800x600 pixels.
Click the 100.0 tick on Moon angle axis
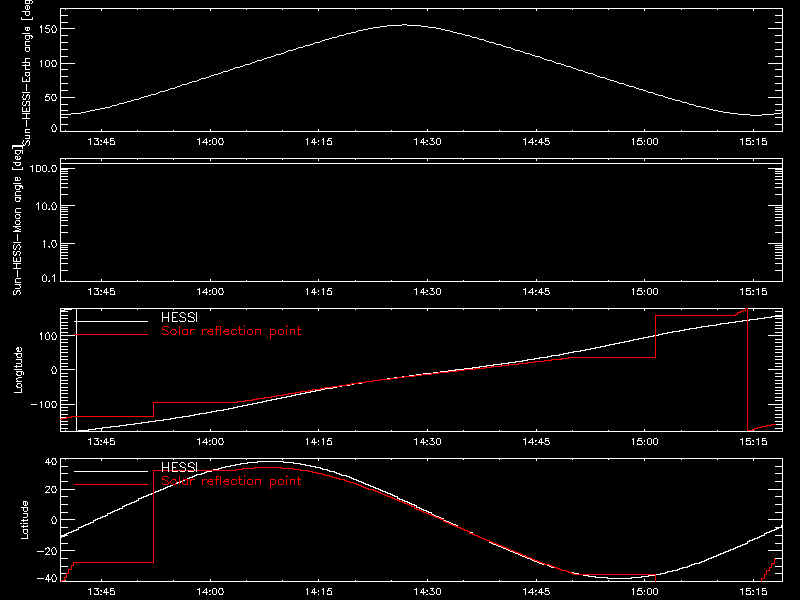point(43,168)
